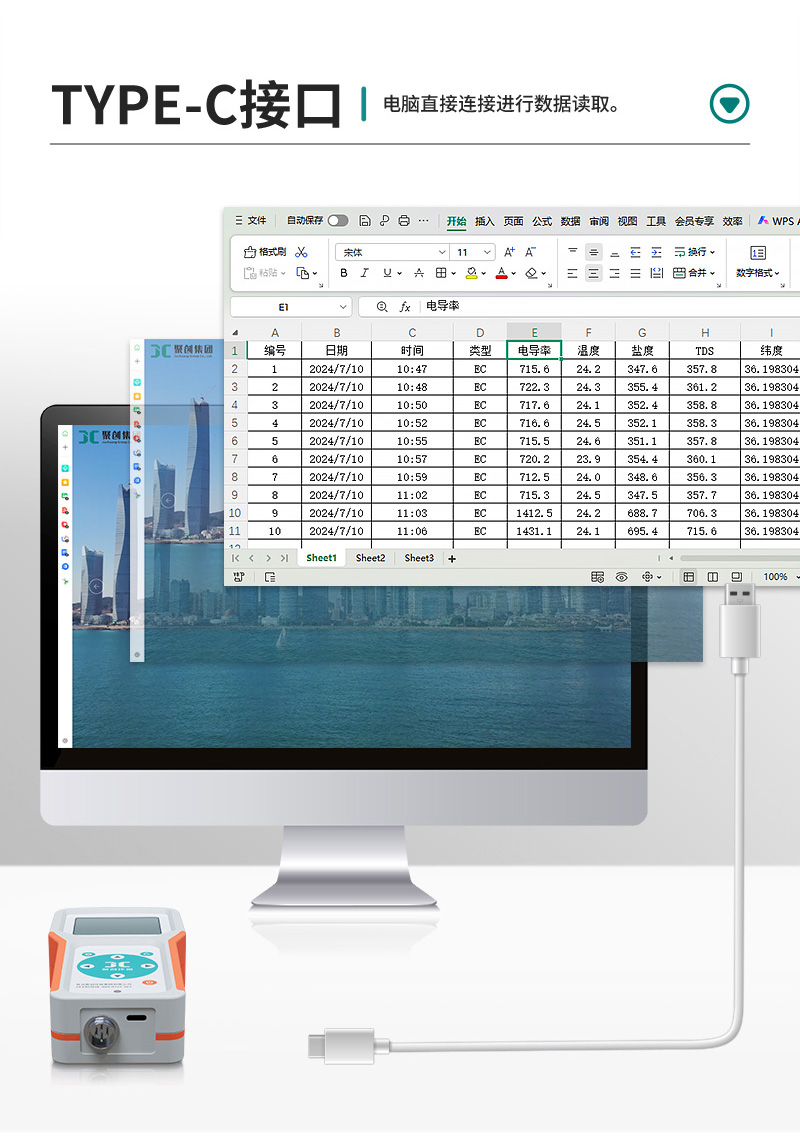Expand the Name Box dropdown showing E1
The image size is (800, 1140).
point(343,307)
